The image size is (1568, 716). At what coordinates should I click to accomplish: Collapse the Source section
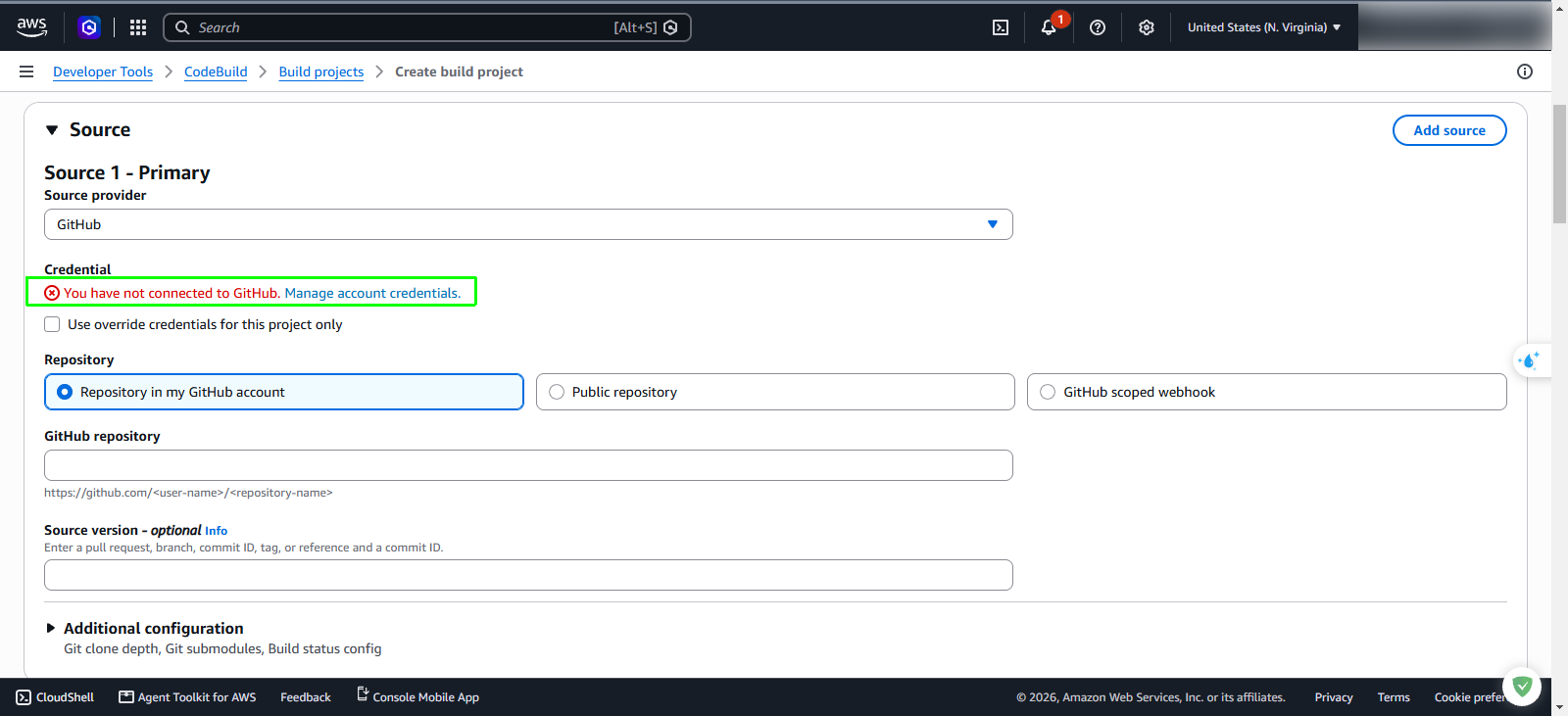[52, 130]
